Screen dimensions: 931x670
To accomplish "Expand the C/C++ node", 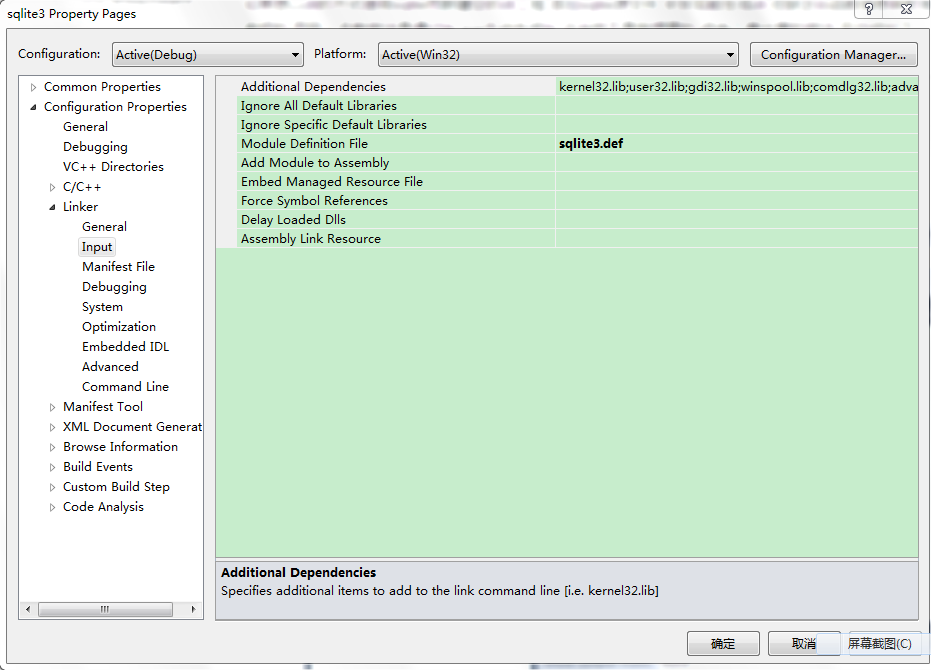I will coord(52,188).
